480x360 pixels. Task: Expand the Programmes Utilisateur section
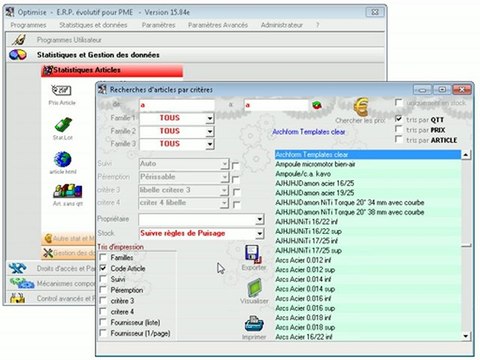(x=195, y=40)
